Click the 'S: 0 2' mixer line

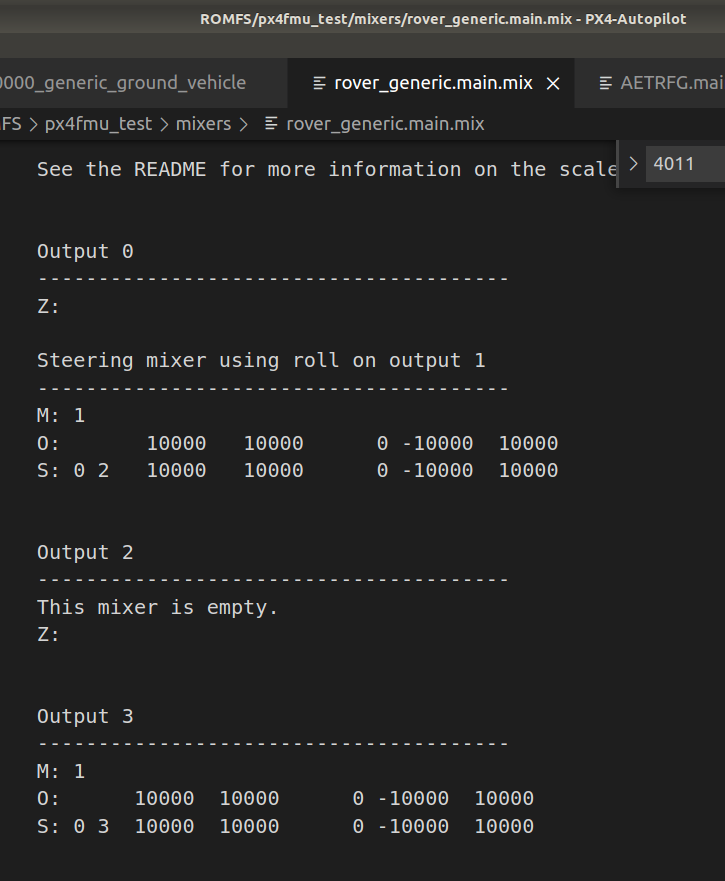coord(298,470)
